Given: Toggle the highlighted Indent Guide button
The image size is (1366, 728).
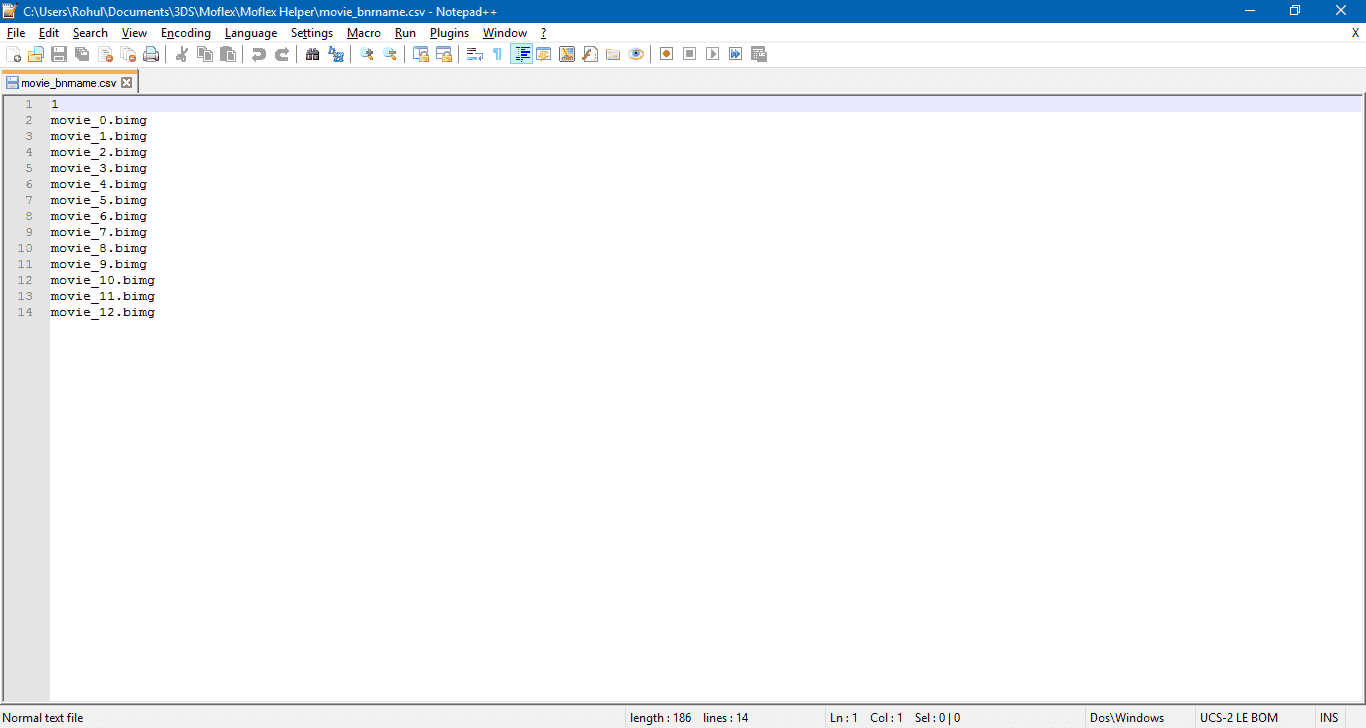Looking at the screenshot, I should coord(521,54).
